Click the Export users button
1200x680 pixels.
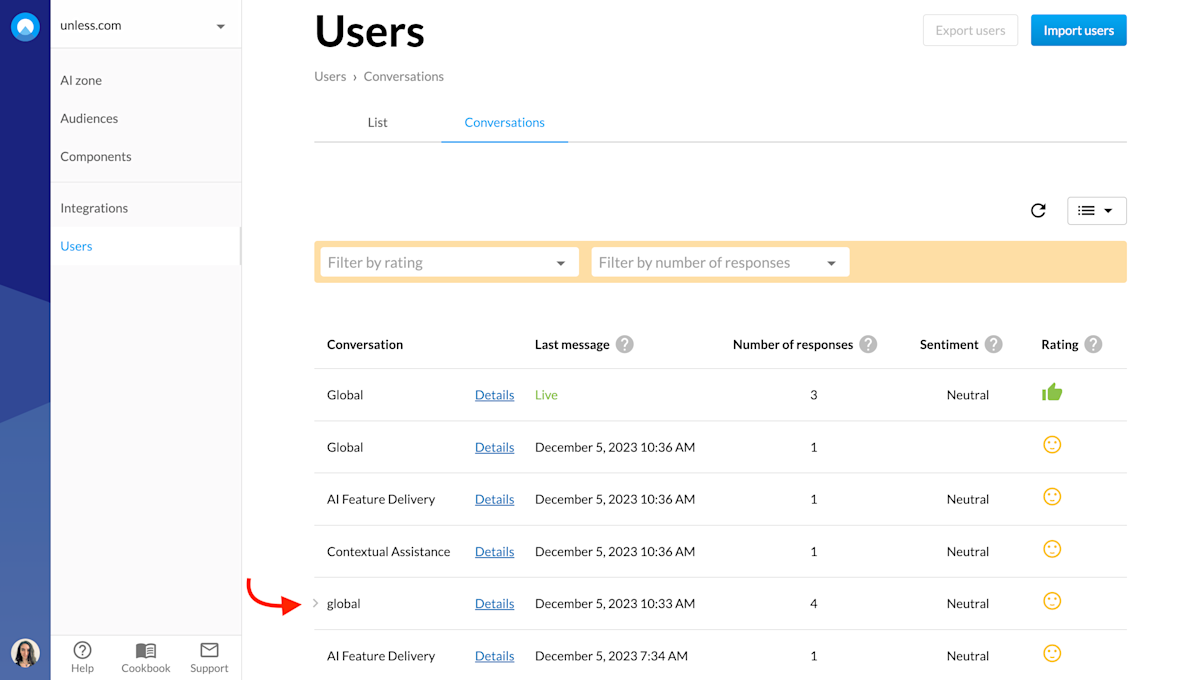970,30
